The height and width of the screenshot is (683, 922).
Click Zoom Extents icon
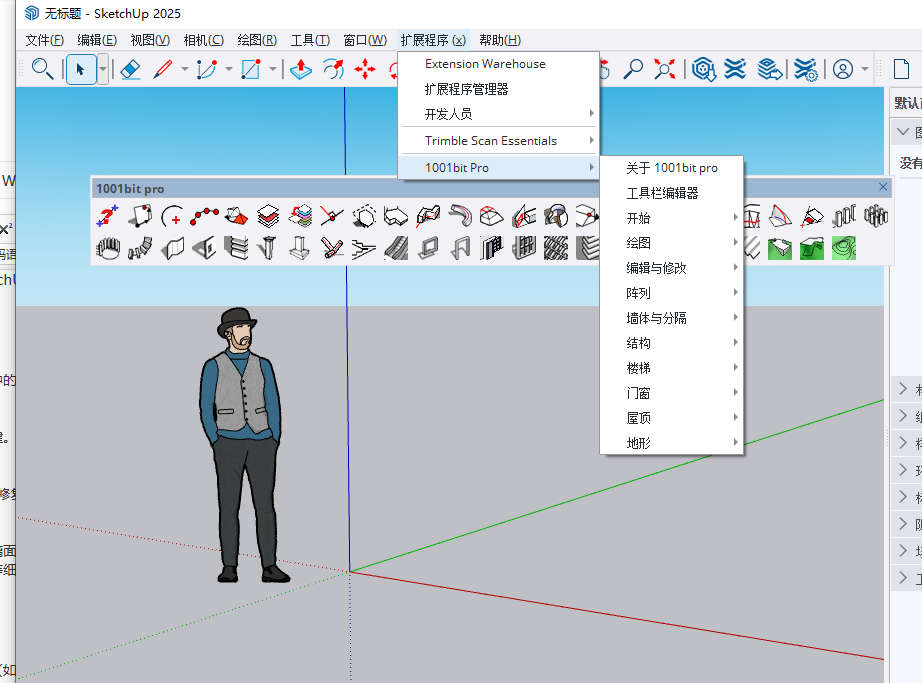(665, 69)
